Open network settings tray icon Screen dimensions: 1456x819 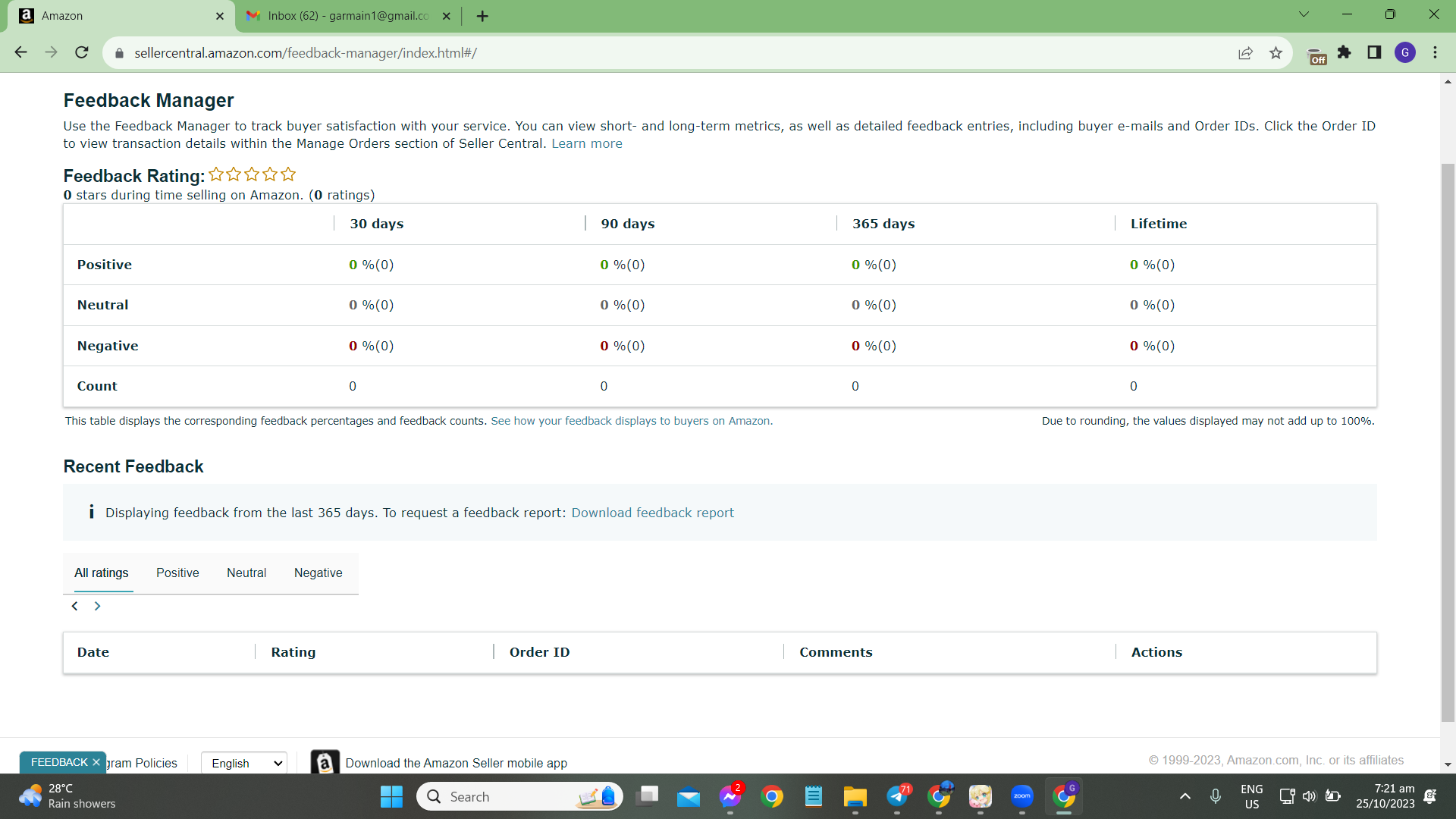[x=1287, y=796]
